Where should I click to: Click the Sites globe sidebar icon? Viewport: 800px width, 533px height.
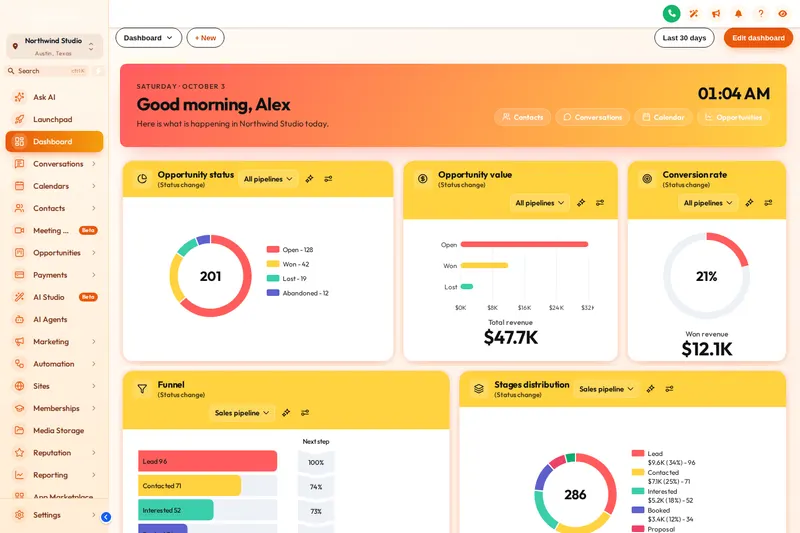click(19, 386)
